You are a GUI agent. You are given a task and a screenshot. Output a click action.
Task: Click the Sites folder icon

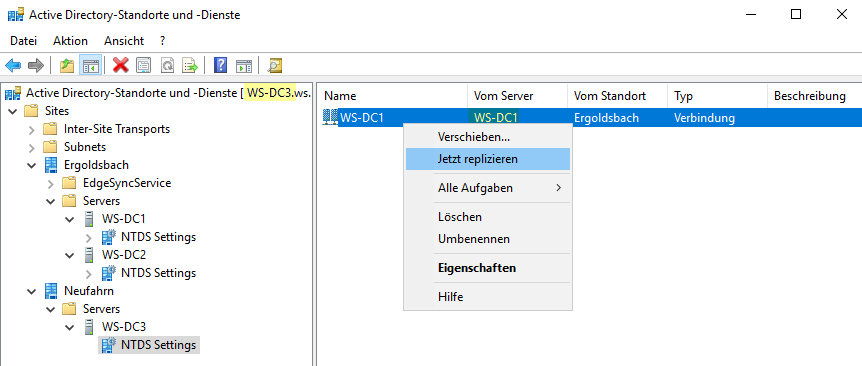click(32, 111)
